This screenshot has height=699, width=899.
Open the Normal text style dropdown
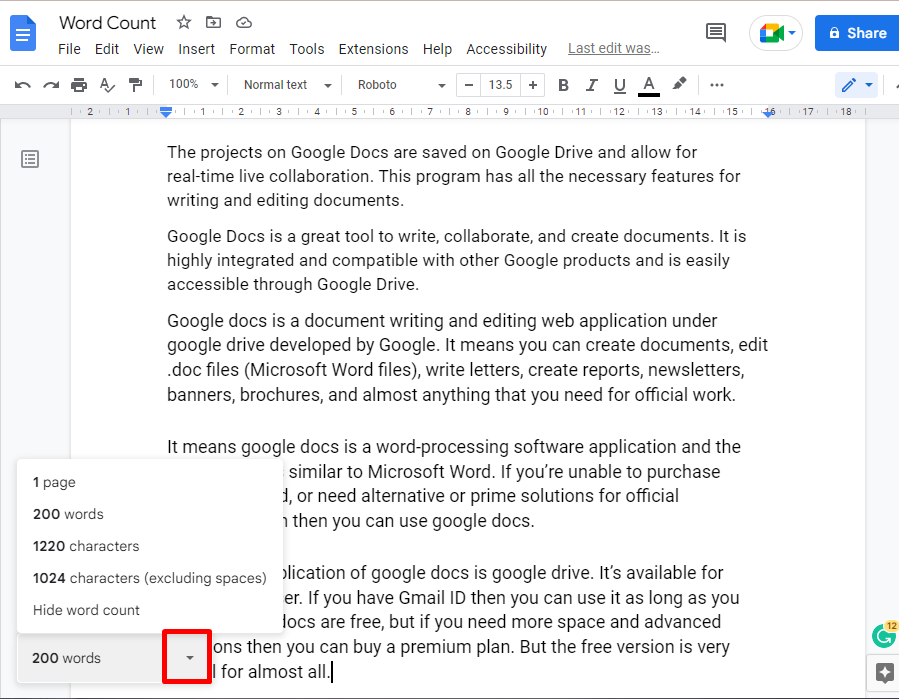coord(287,85)
